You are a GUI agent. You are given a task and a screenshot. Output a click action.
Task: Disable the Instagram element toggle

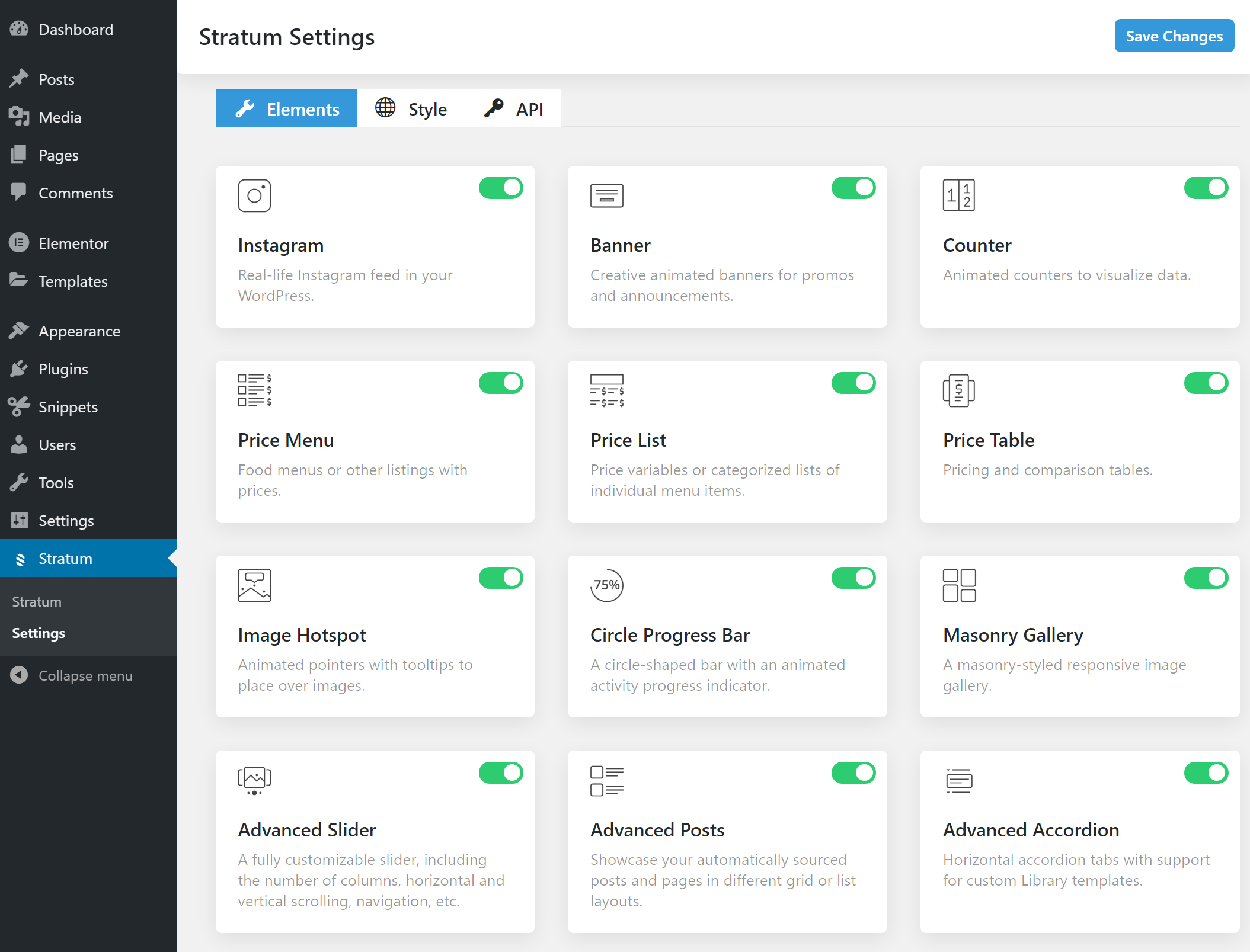coord(501,188)
